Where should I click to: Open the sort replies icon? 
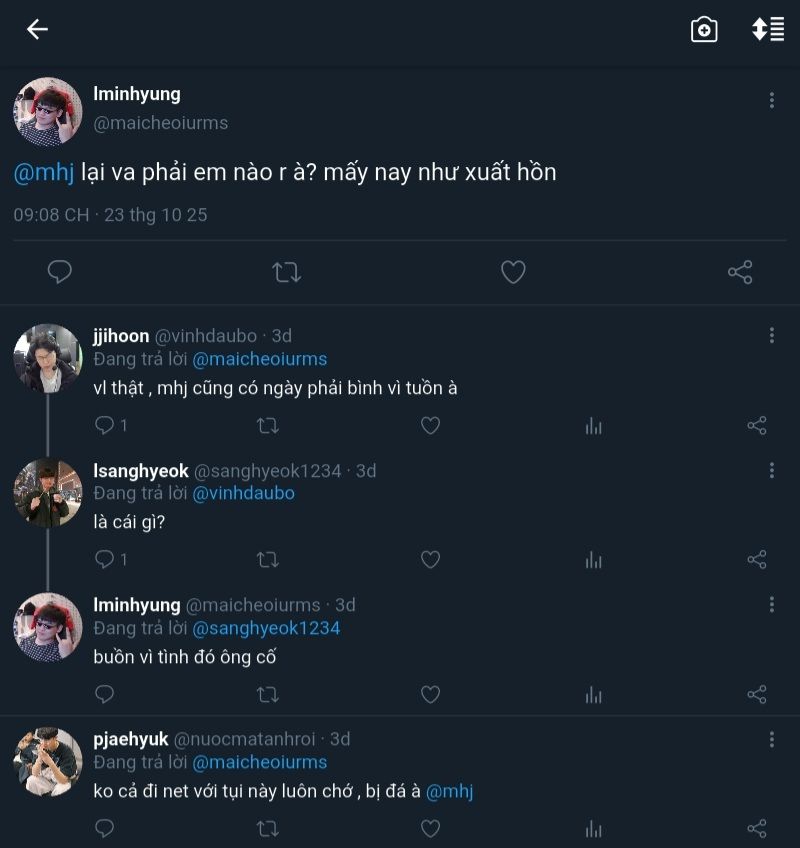768,30
